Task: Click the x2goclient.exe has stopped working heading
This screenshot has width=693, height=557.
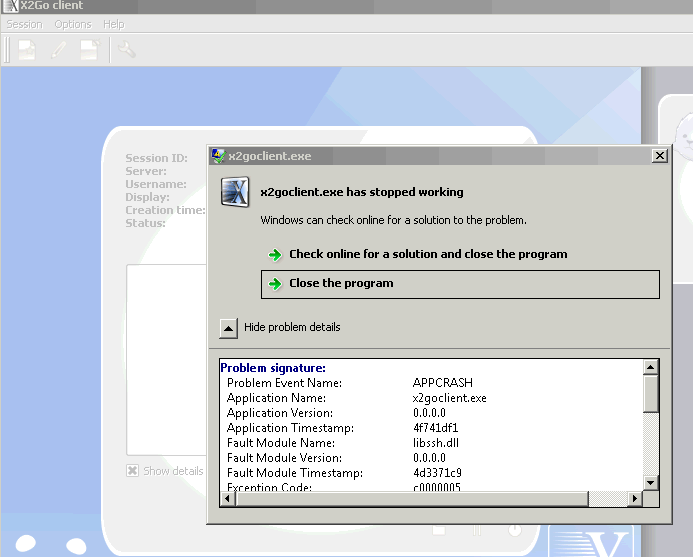Action: click(362, 192)
